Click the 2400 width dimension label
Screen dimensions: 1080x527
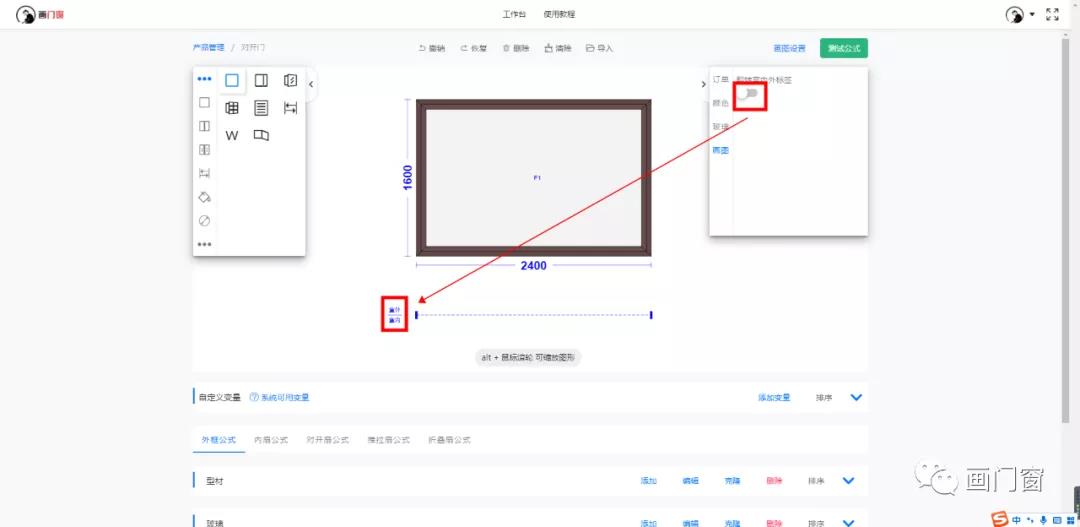[x=533, y=266]
